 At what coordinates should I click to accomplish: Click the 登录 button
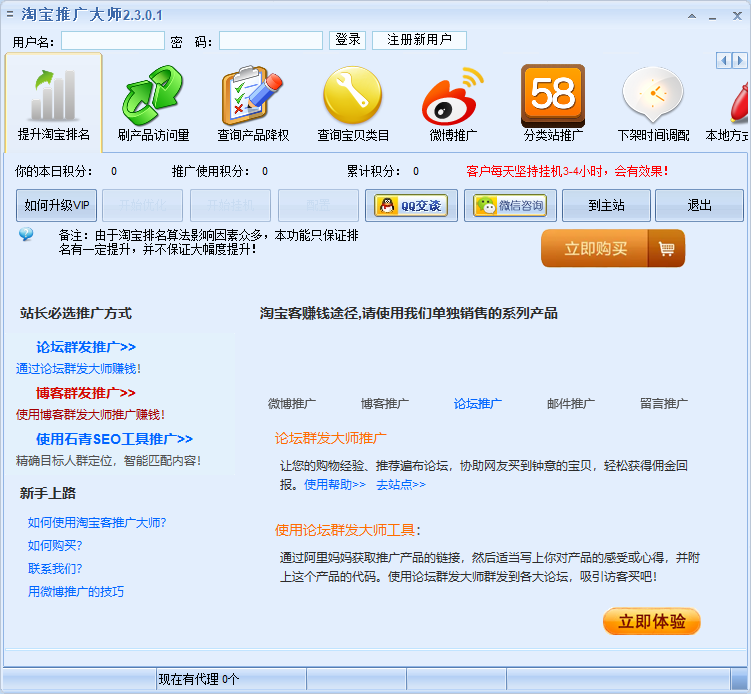(347, 40)
